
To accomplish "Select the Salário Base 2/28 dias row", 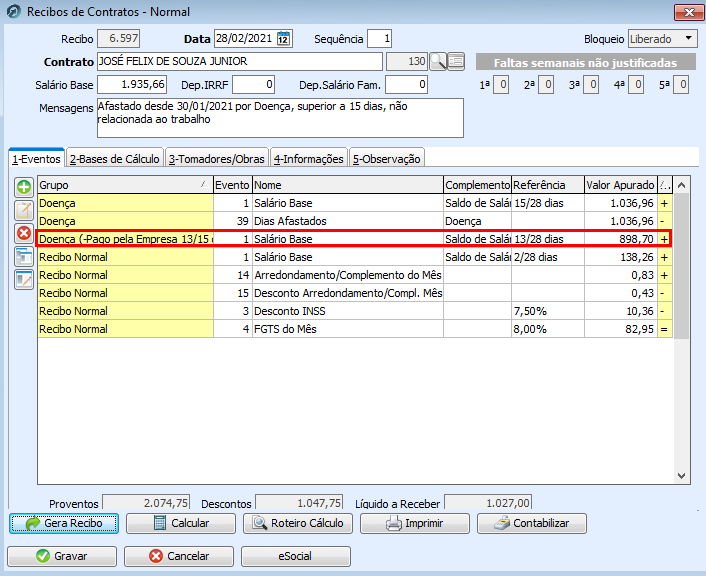I will pyautogui.click(x=355, y=257).
